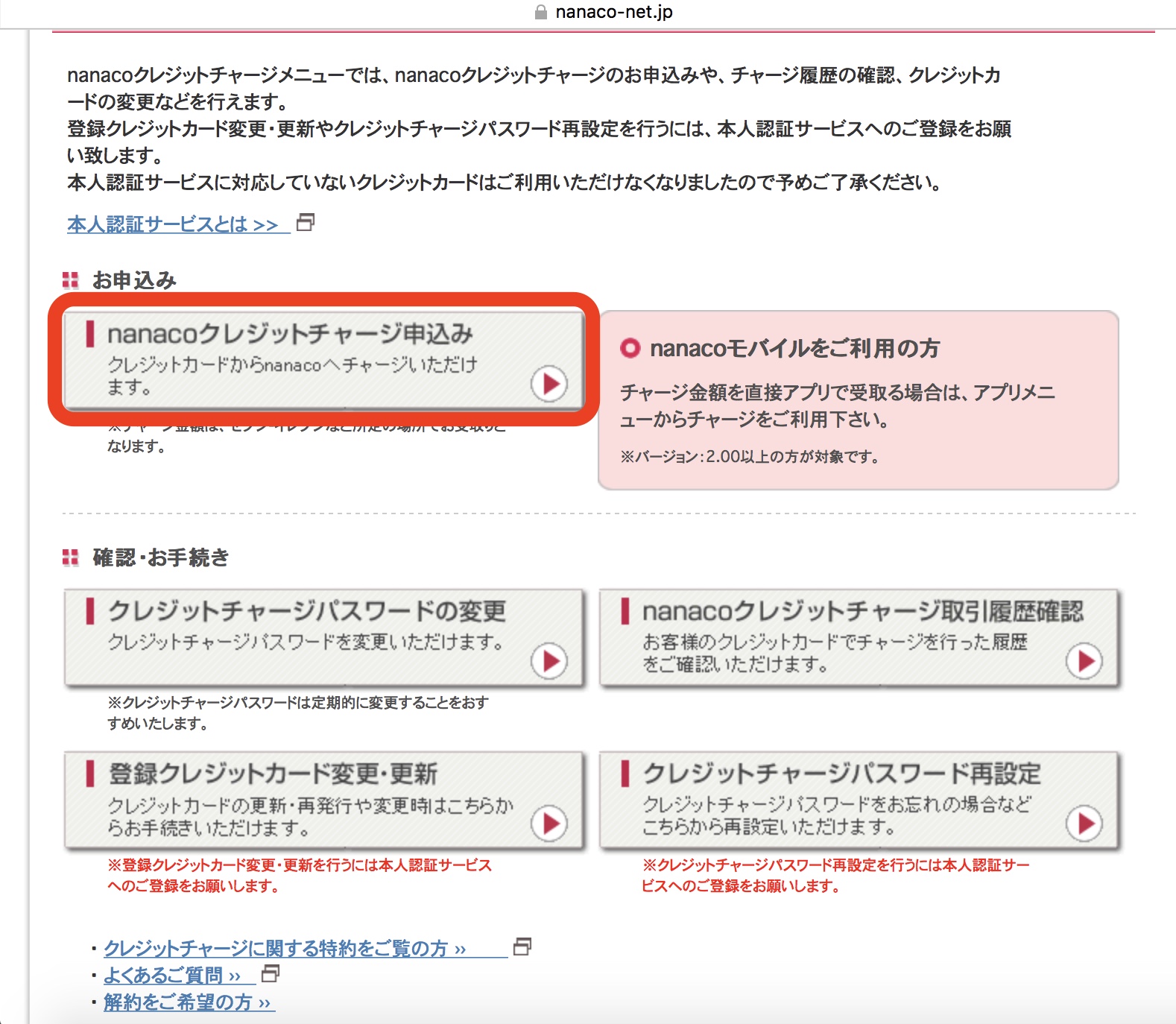The height and width of the screenshot is (1024, 1176).
Task: Open クレジットチャージに関する特約をご覧の方 link
Action: (x=306, y=948)
